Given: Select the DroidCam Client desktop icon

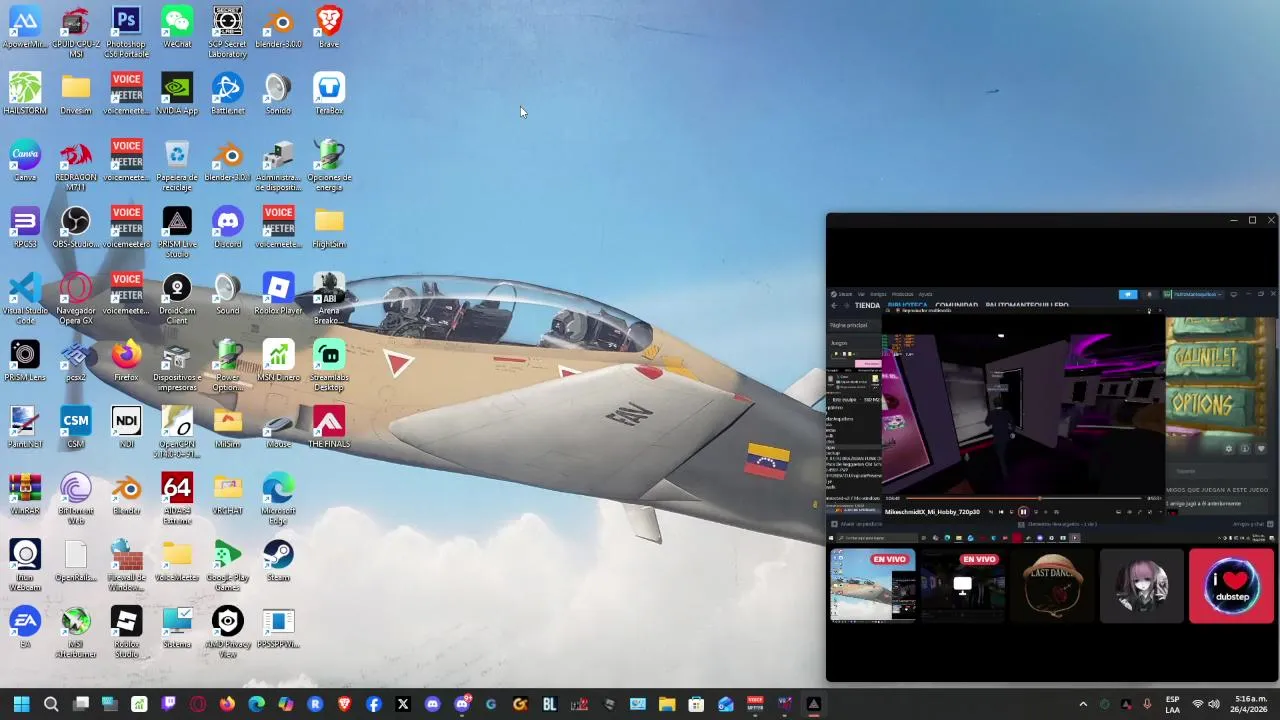Looking at the screenshot, I should (177, 299).
